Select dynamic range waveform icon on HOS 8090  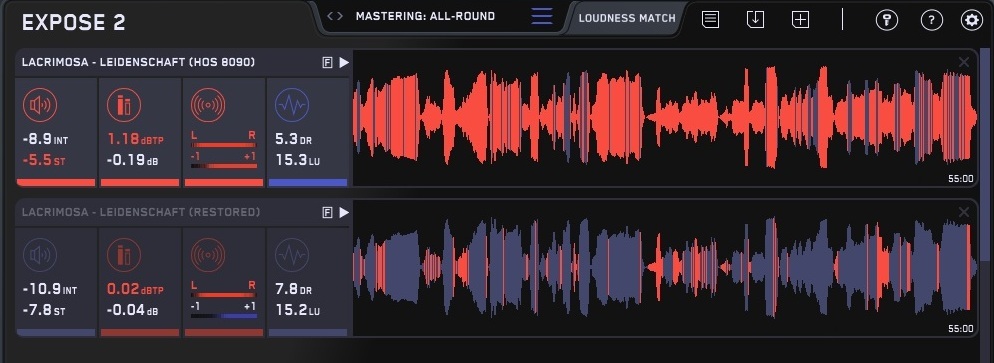[292, 105]
